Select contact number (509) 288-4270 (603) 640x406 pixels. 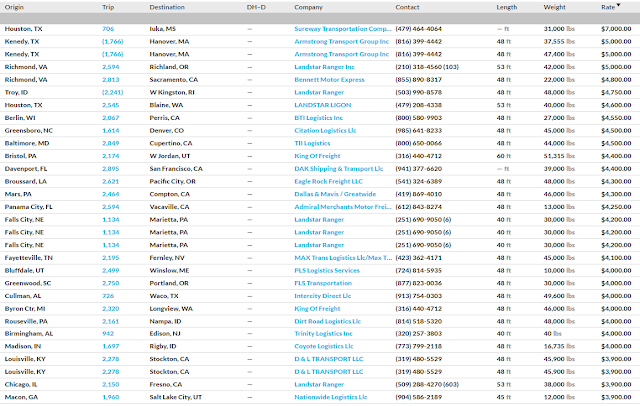tap(427, 384)
